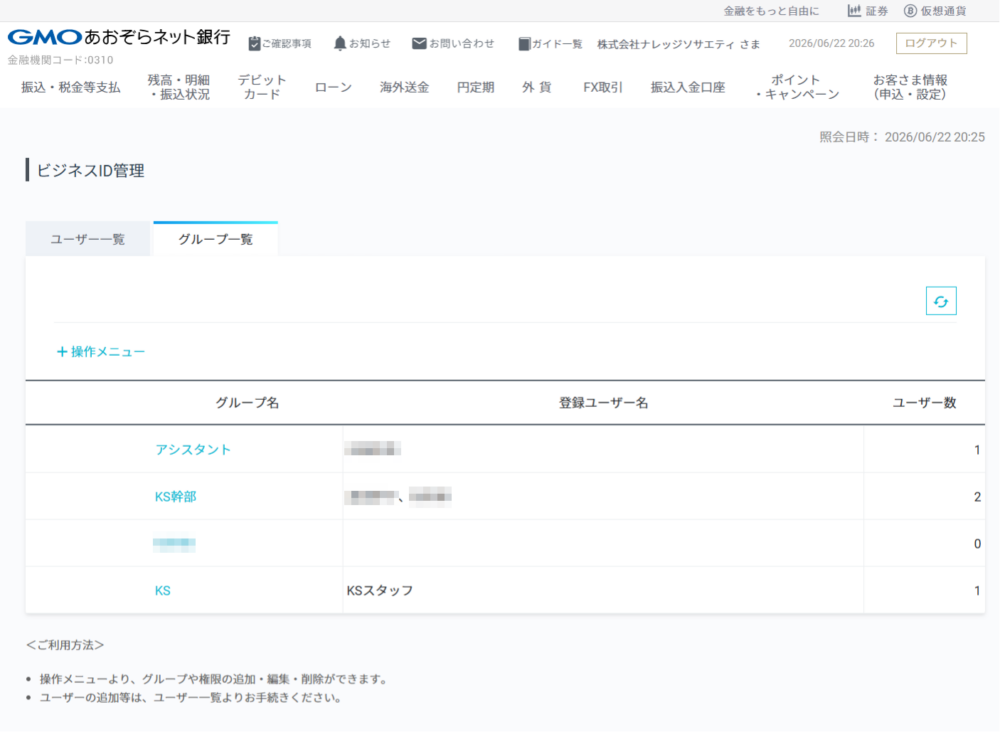Click the GMO Aozora Net Bank logo
1000x732 pixels.
coord(119,37)
